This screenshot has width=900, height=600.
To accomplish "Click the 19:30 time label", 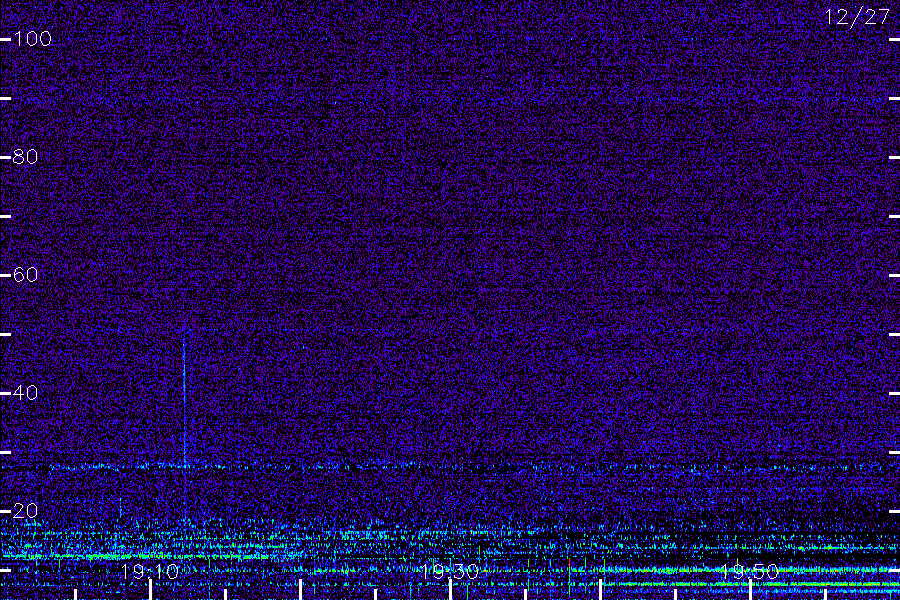I will pyautogui.click(x=449, y=571).
